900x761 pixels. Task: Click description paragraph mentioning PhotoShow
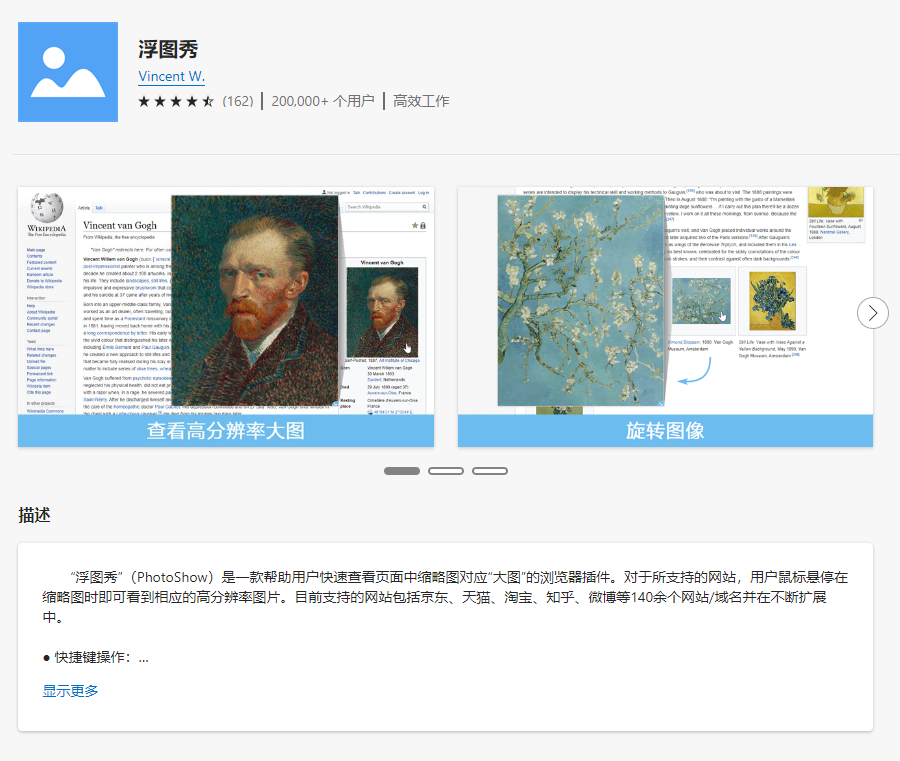[x=445, y=597]
